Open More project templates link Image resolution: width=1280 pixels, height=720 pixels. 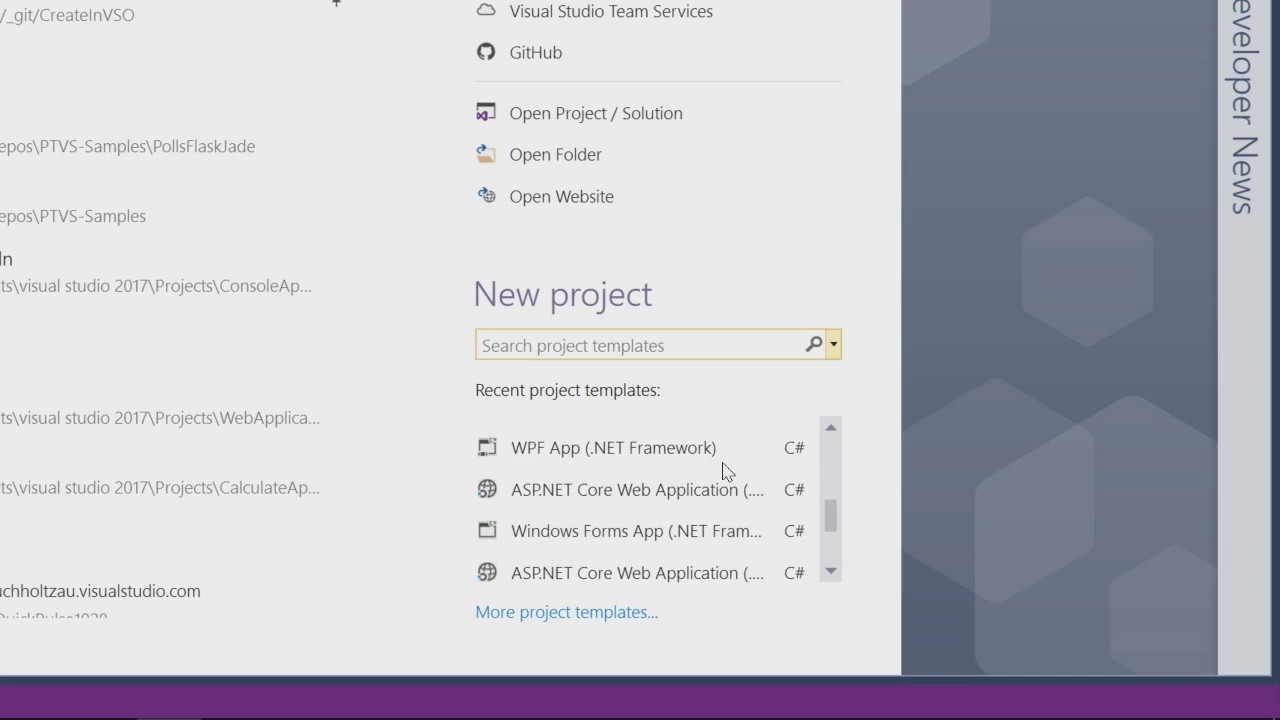566,612
